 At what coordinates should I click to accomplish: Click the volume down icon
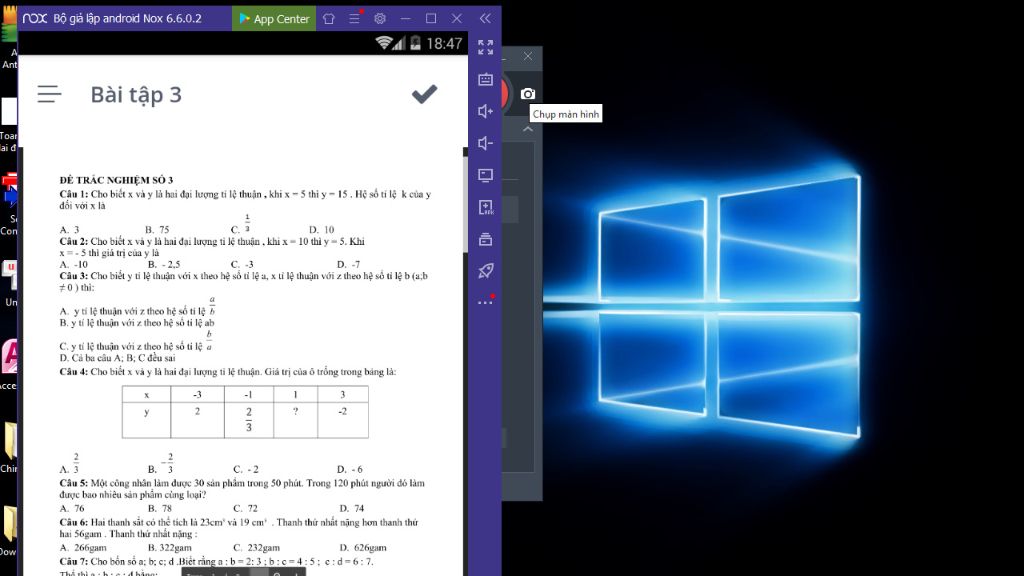(x=485, y=143)
